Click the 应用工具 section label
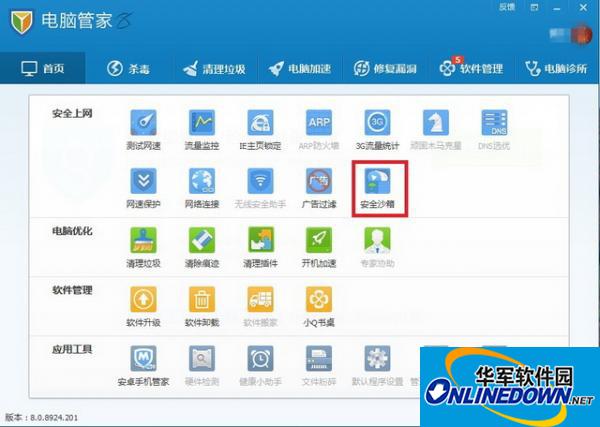600x427 pixels. [72, 349]
